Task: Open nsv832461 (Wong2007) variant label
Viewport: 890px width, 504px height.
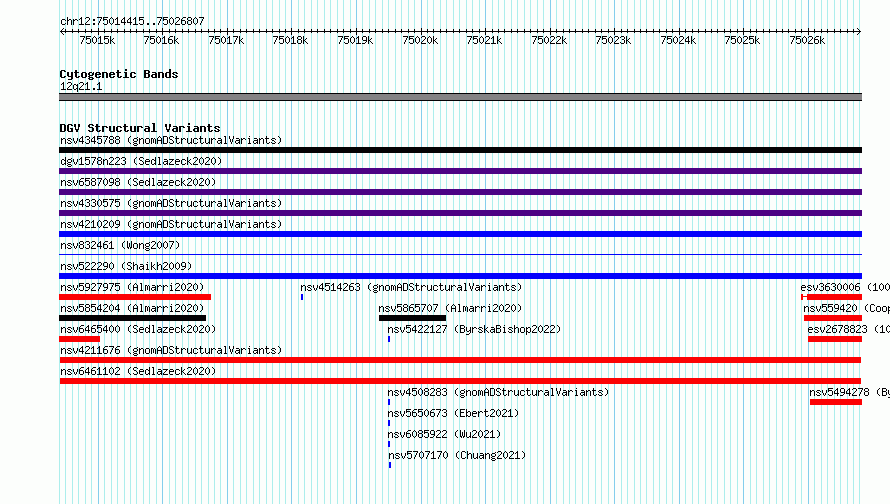Action: (120, 245)
